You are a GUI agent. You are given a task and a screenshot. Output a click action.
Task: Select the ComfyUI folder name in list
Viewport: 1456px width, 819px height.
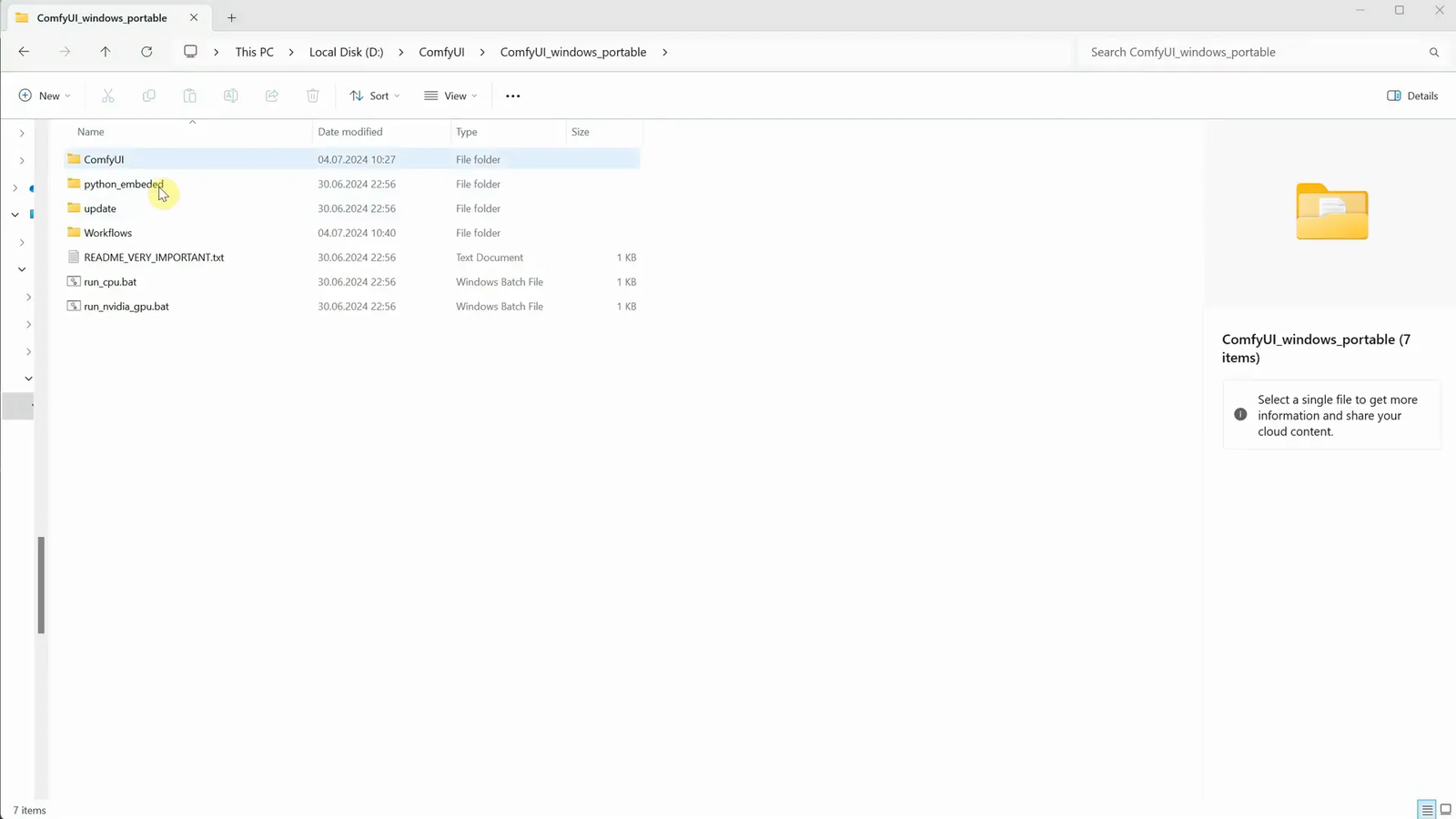click(x=104, y=159)
